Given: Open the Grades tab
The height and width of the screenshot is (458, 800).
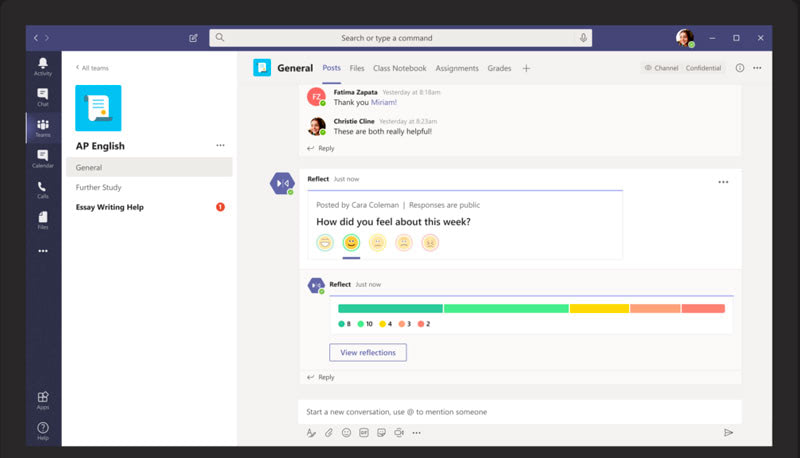Looking at the screenshot, I should point(499,68).
